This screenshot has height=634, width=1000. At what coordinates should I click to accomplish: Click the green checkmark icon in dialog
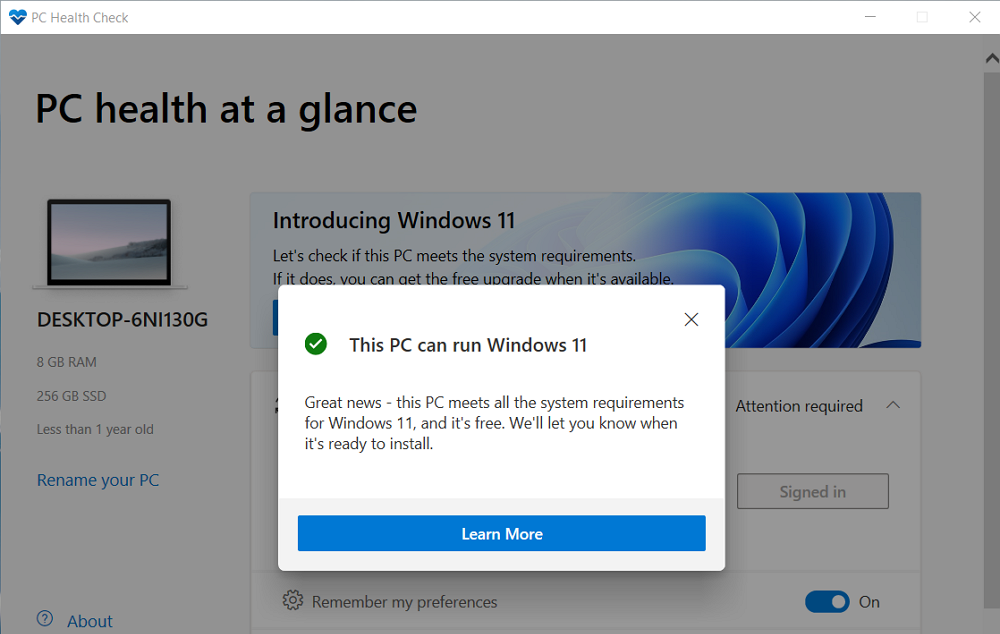tap(316, 344)
